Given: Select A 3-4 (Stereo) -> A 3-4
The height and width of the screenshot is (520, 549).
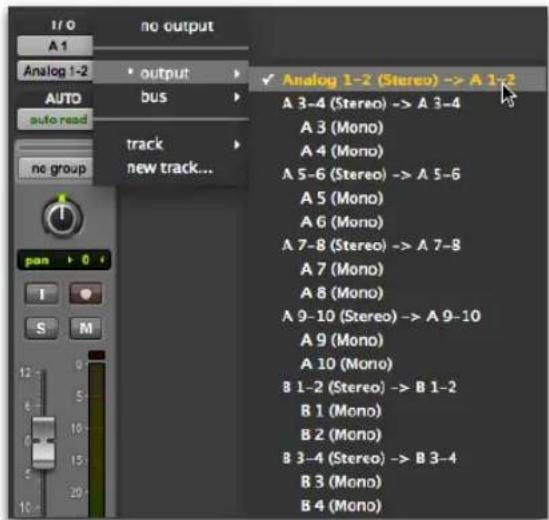Looking at the screenshot, I should [371, 104].
